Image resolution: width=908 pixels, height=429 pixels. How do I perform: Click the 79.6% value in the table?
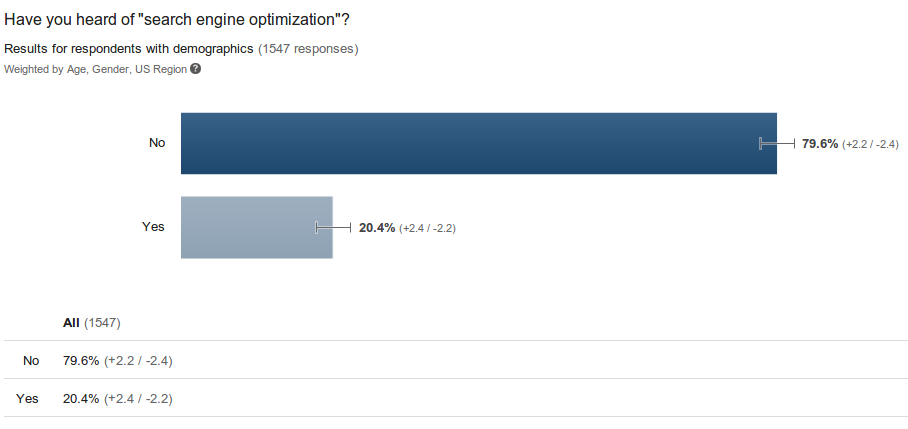(x=81, y=360)
